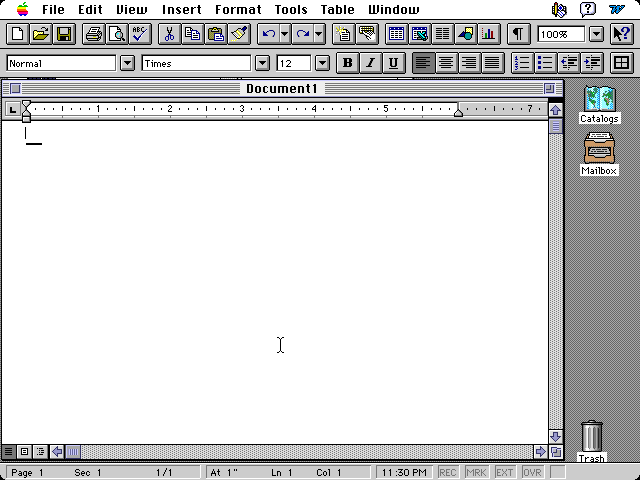Switch to Outline view button

pos(40,451)
